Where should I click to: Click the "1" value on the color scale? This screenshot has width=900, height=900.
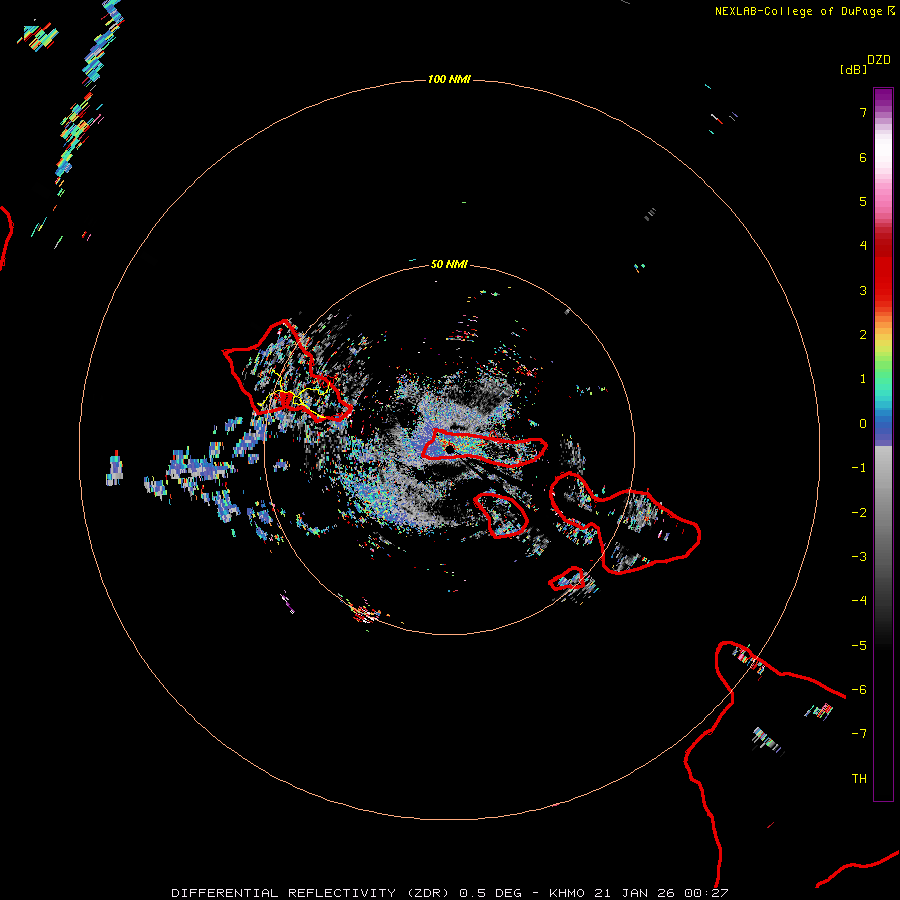coord(863,379)
